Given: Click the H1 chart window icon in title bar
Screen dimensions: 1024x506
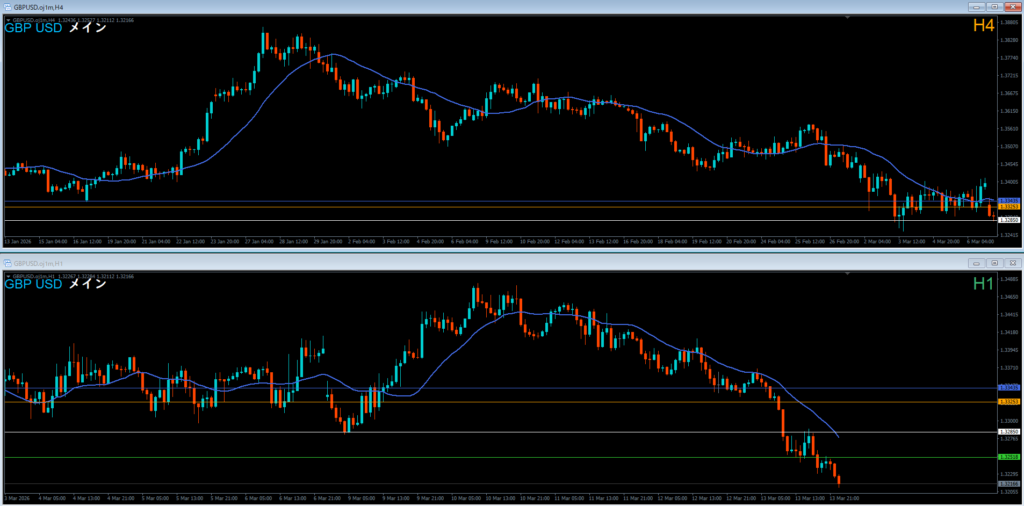Looking at the screenshot, I should tap(8, 263).
